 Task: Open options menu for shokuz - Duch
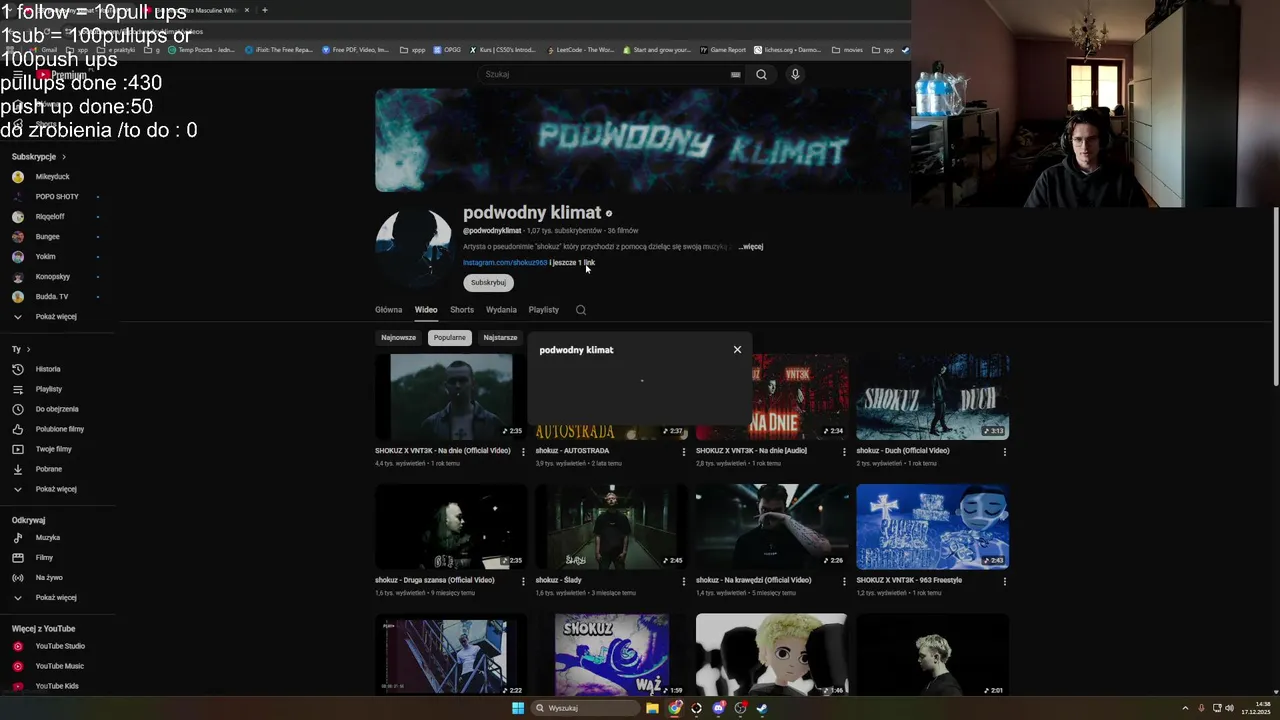pos(1005,452)
